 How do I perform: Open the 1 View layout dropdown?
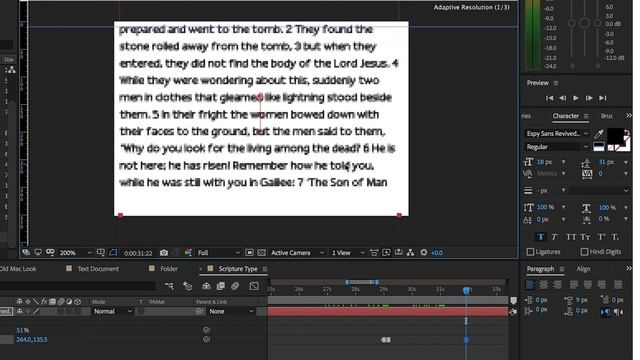(348, 253)
